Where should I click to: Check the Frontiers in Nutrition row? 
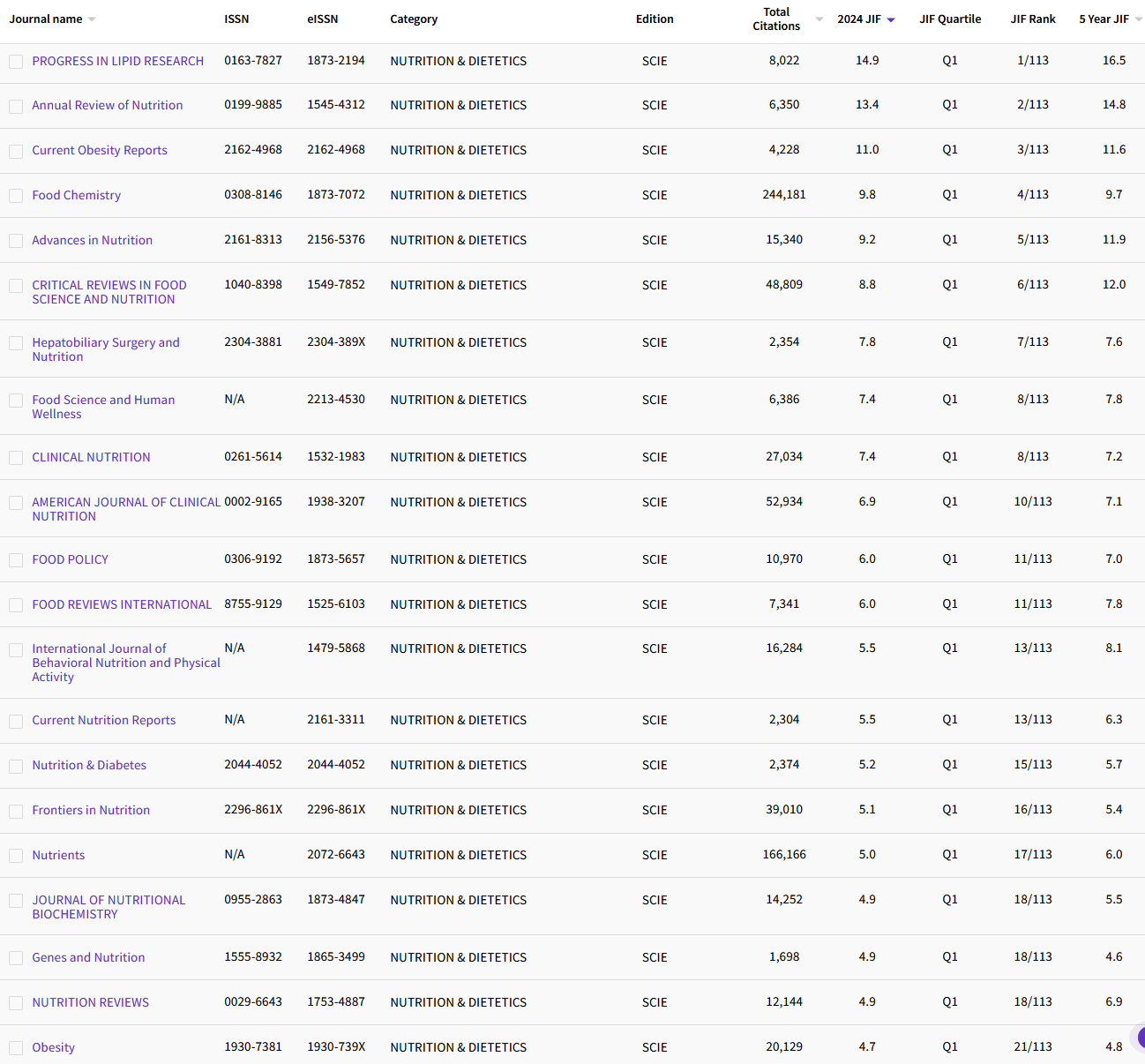tap(15, 811)
